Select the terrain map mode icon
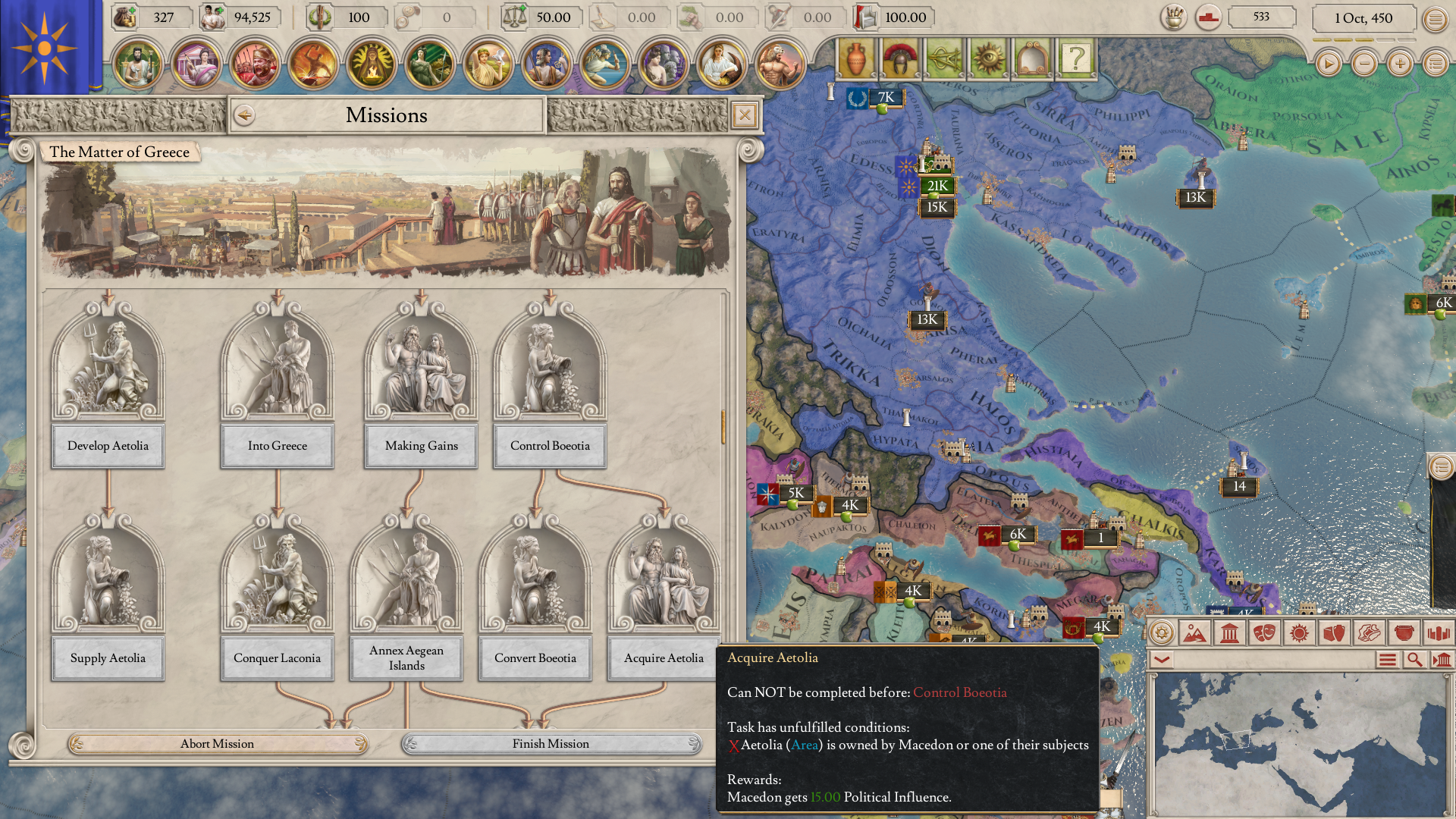The width and height of the screenshot is (1456, 819). [1194, 632]
